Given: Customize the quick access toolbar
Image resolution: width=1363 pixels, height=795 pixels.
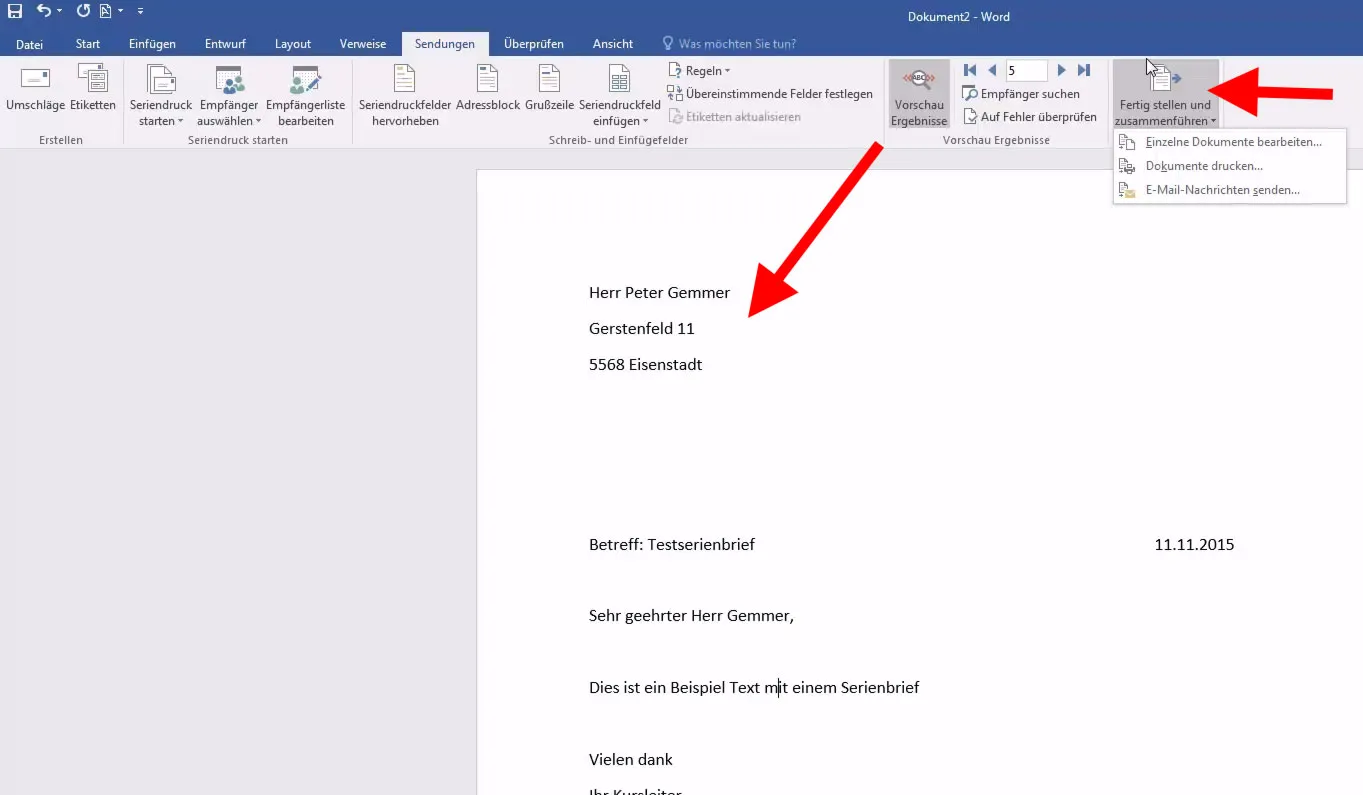Looking at the screenshot, I should (140, 11).
